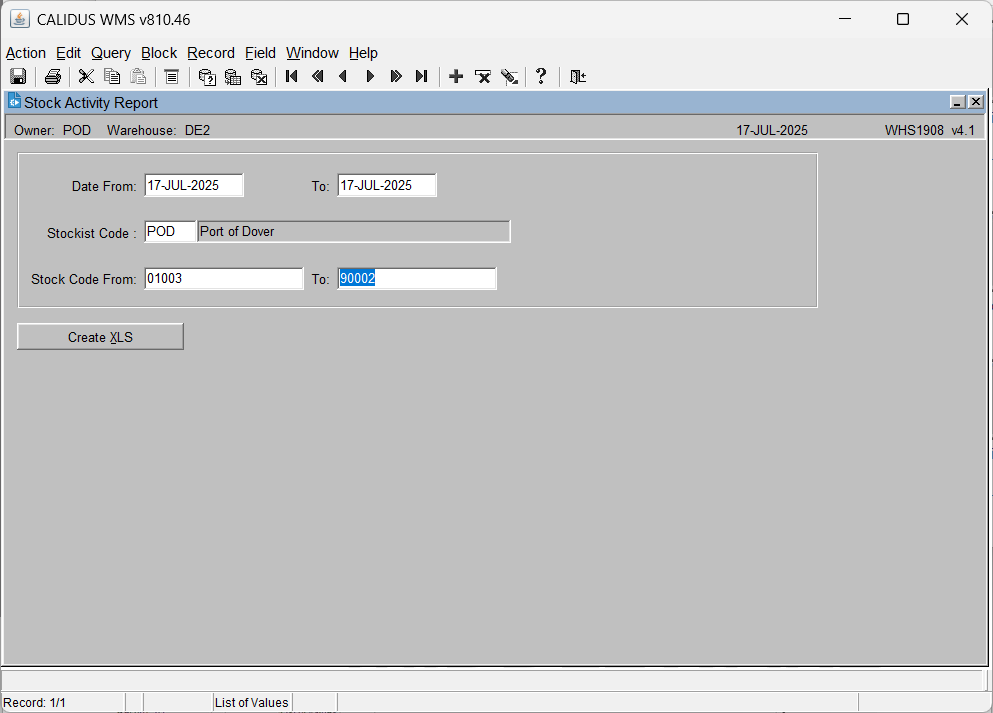Image resolution: width=993 pixels, height=713 pixels.
Task: Click the Enter Query database icon
Action: pos(207,77)
